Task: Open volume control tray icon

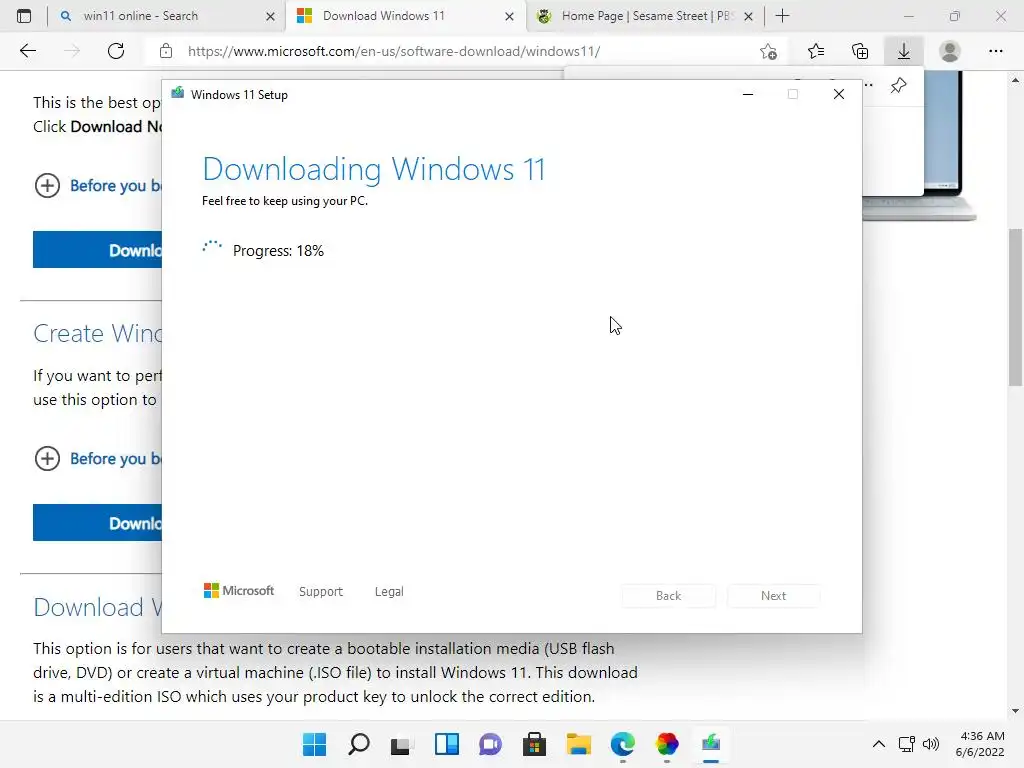Action: point(931,744)
